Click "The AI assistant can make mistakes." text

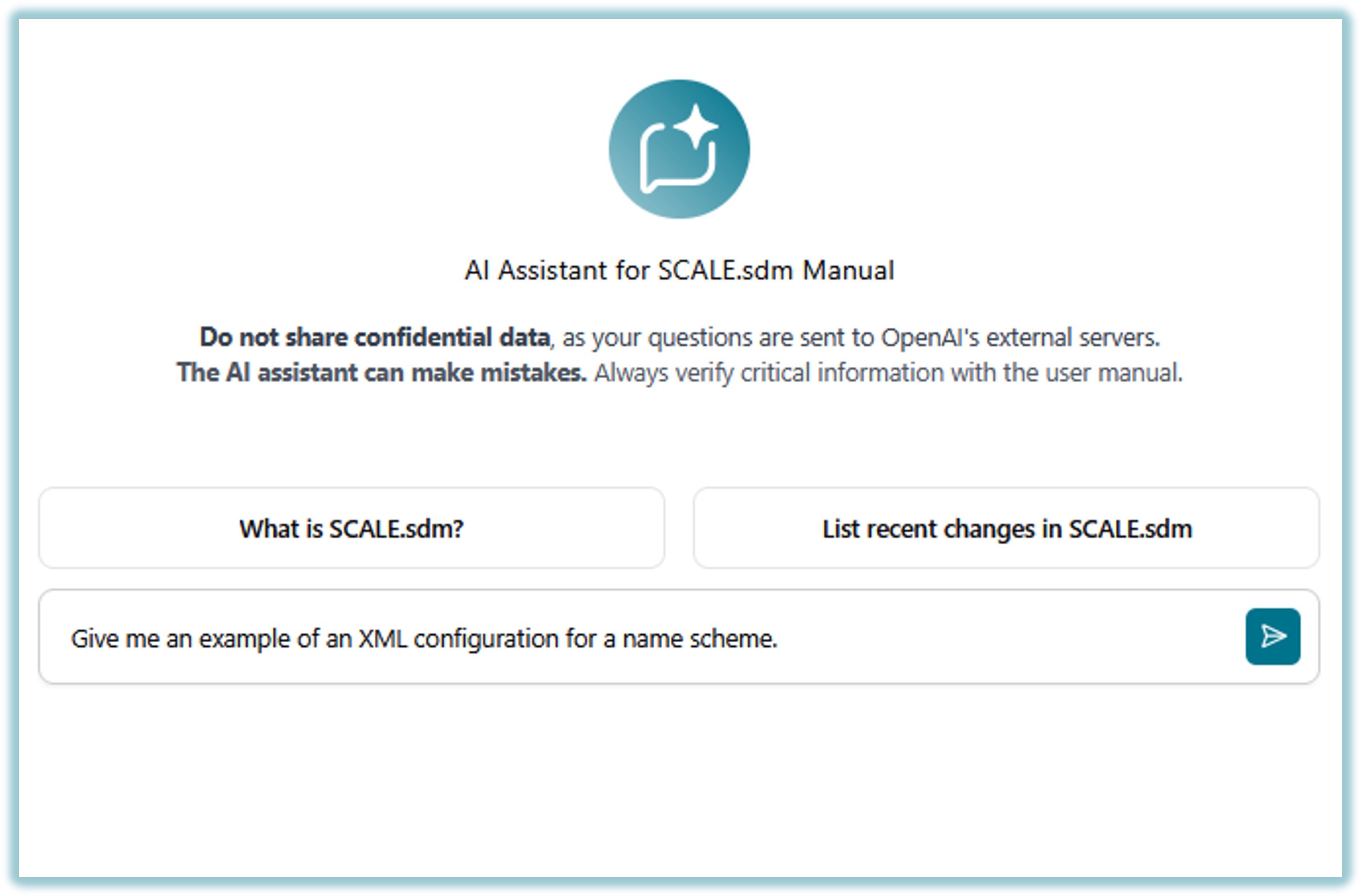click(x=382, y=373)
